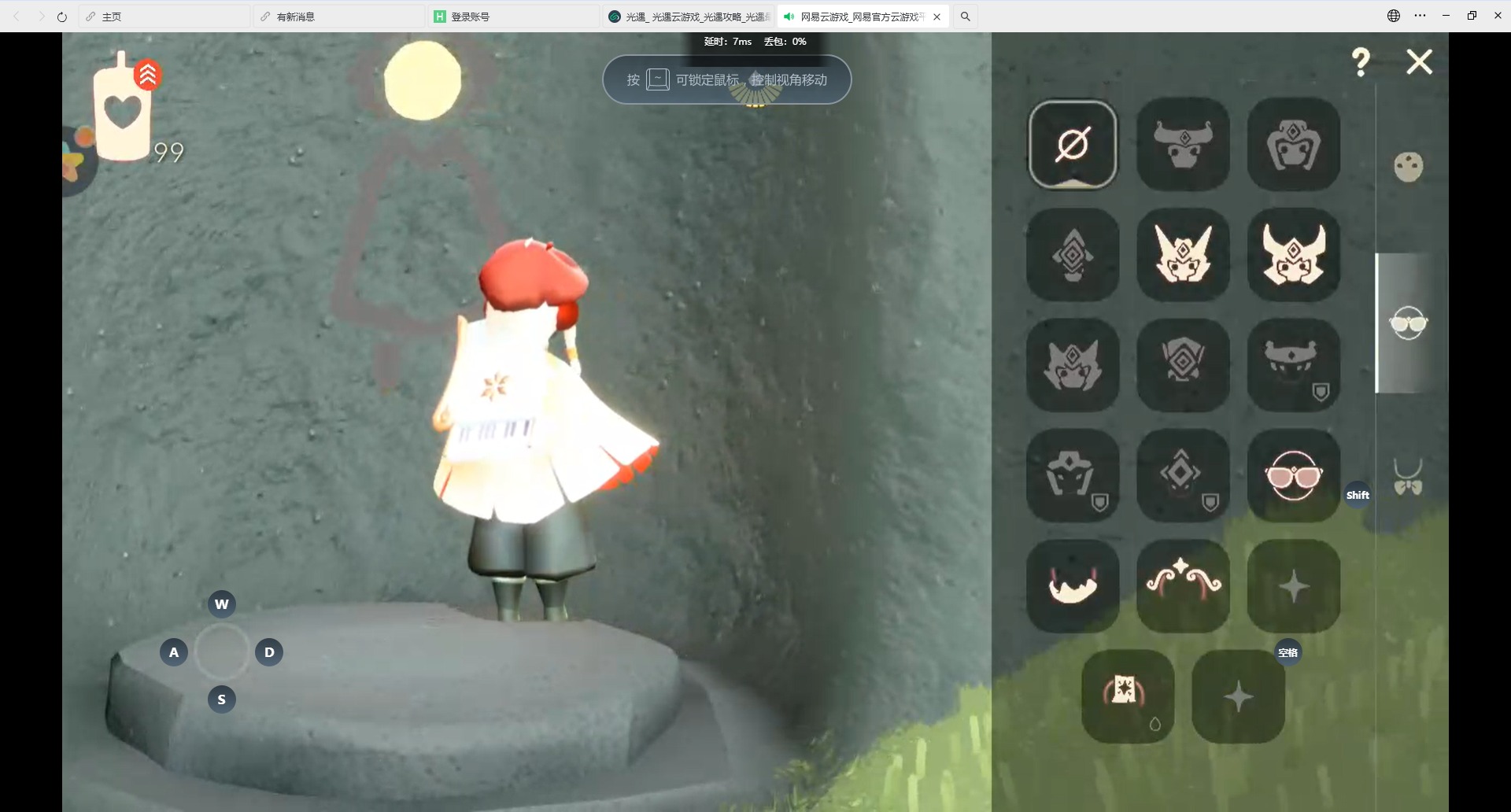Open the 光遇_光遇云游戏 browser tab
Viewport: 1511px width, 812px height.
coord(689,17)
